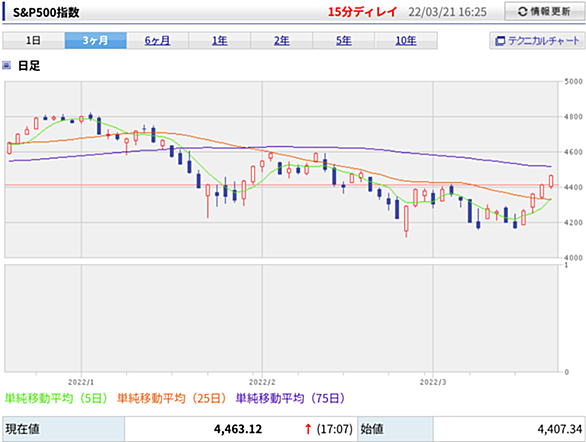Click the 情報更新 refresh button
The width and height of the screenshot is (586, 442).
tap(544, 12)
